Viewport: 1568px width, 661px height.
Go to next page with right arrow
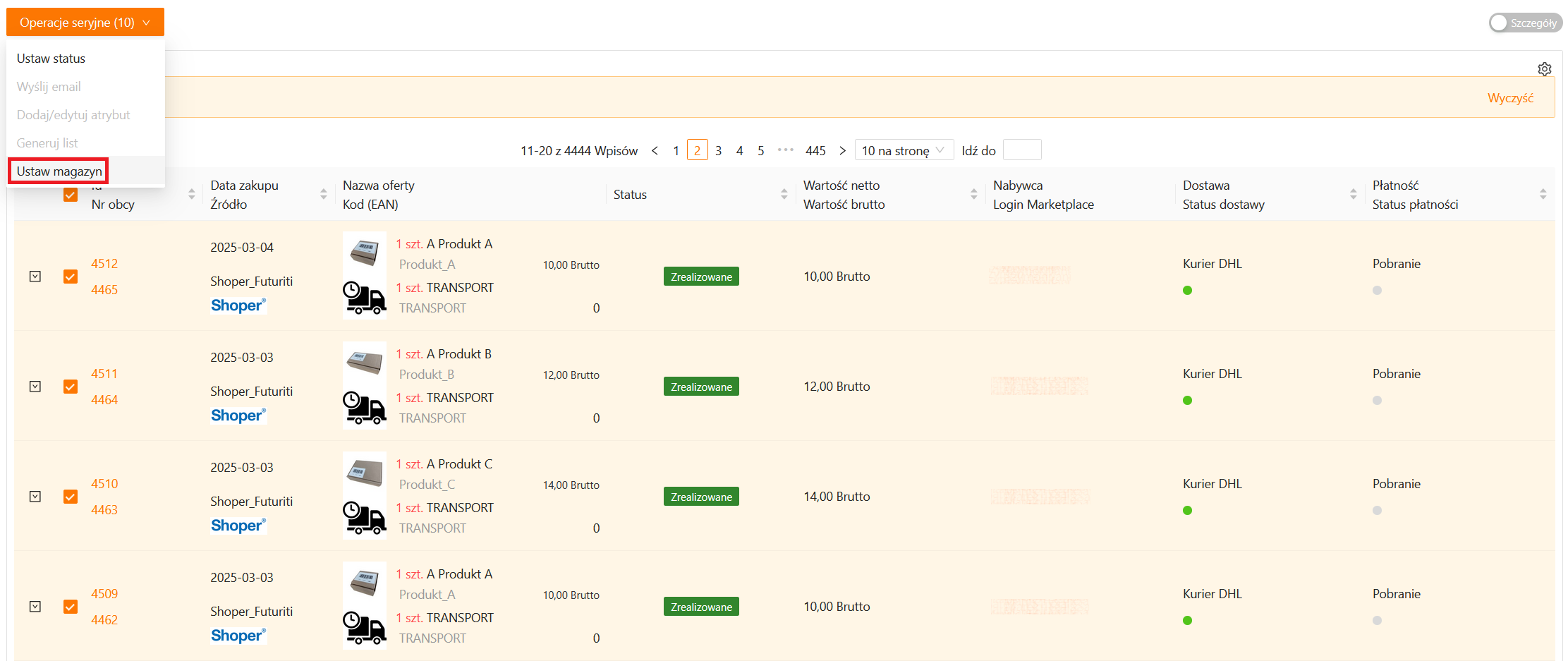[842, 151]
